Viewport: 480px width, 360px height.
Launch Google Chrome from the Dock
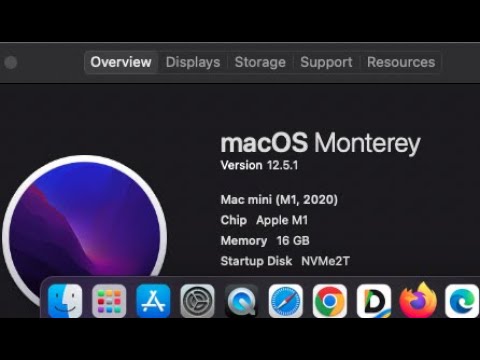(330, 301)
